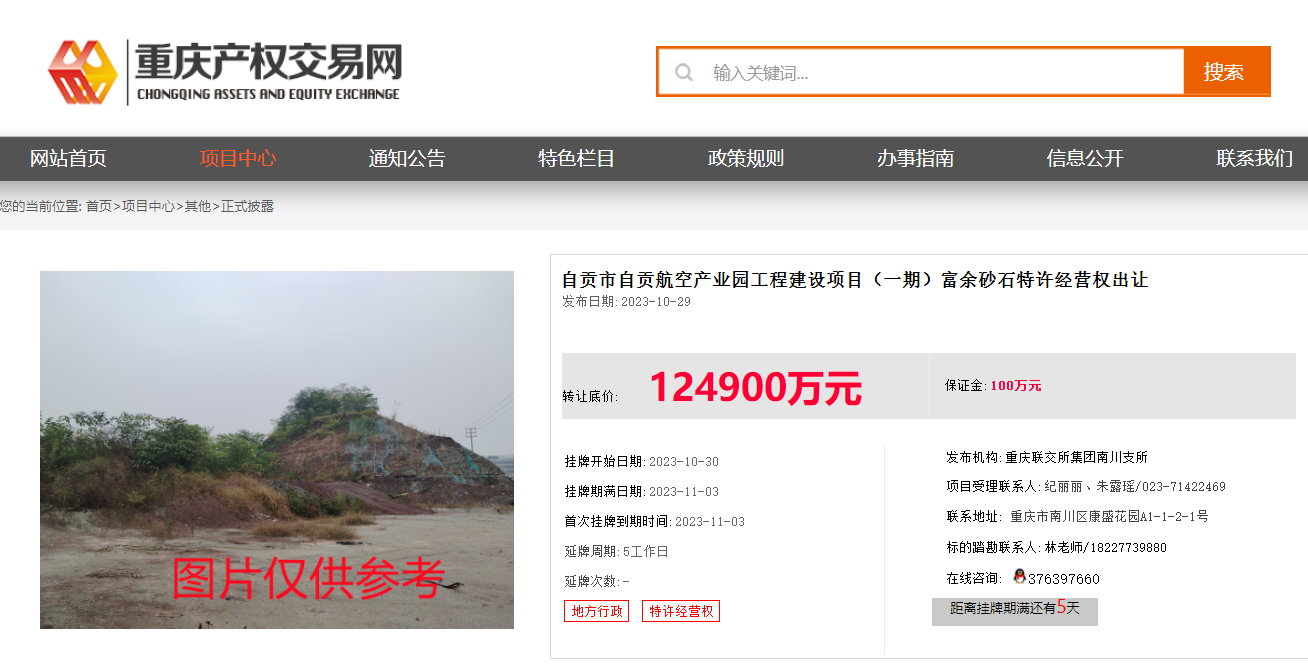1308x672 pixels.
Task: Click the 特许经营权 red tag
Action: 681,611
